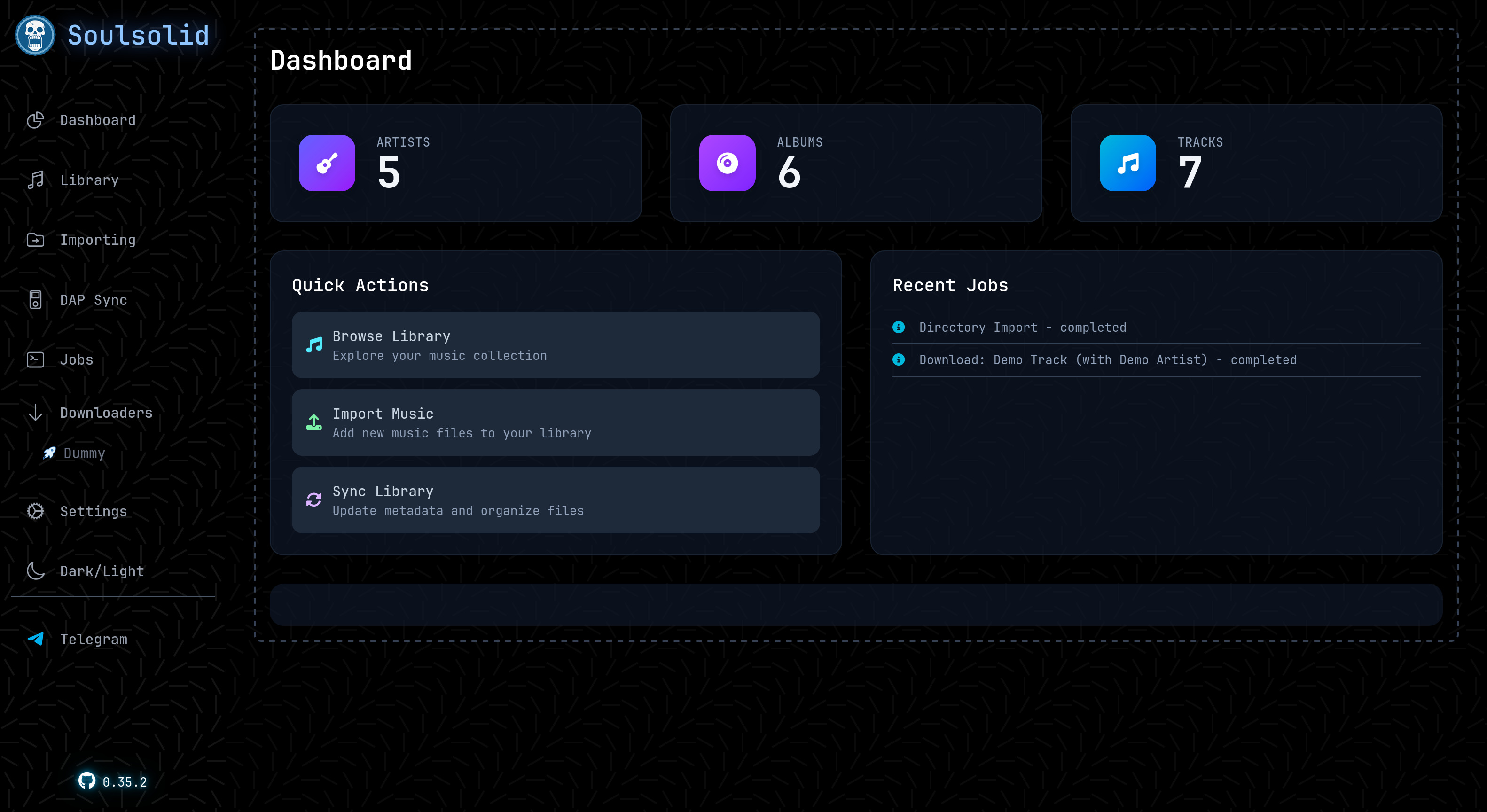The width and height of the screenshot is (1487, 812).
Task: Open the Library music note icon
Action: [x=35, y=180]
